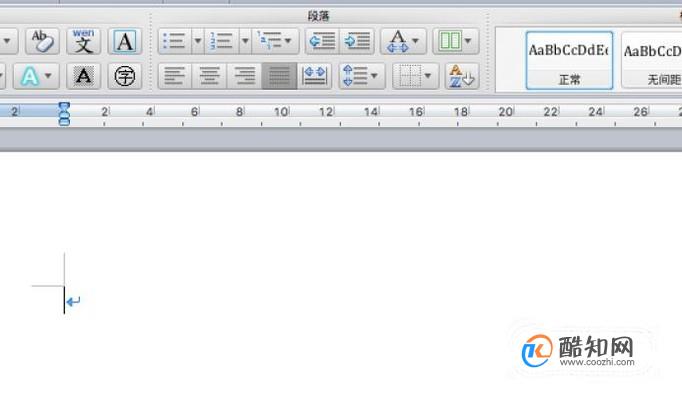Open the line spacing menu

(x=362, y=76)
